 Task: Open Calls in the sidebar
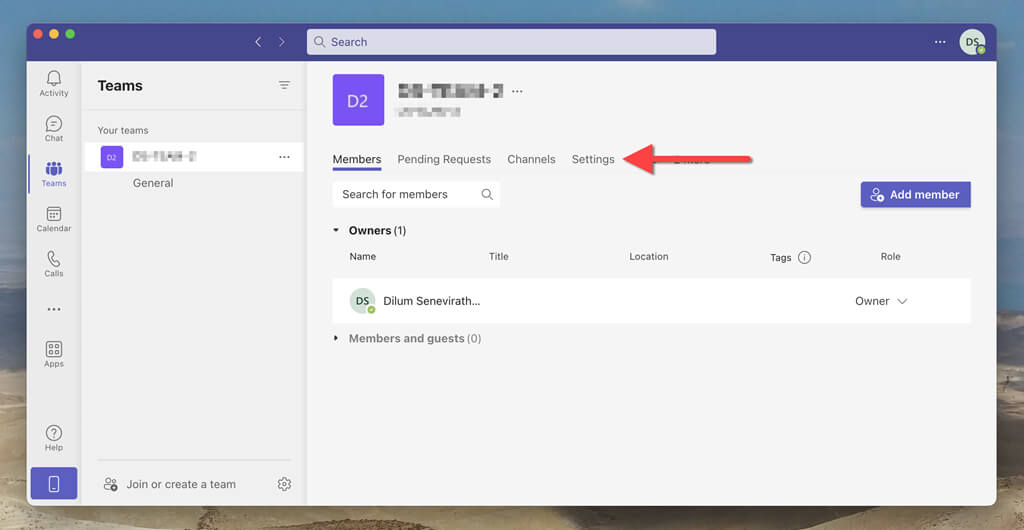54,264
